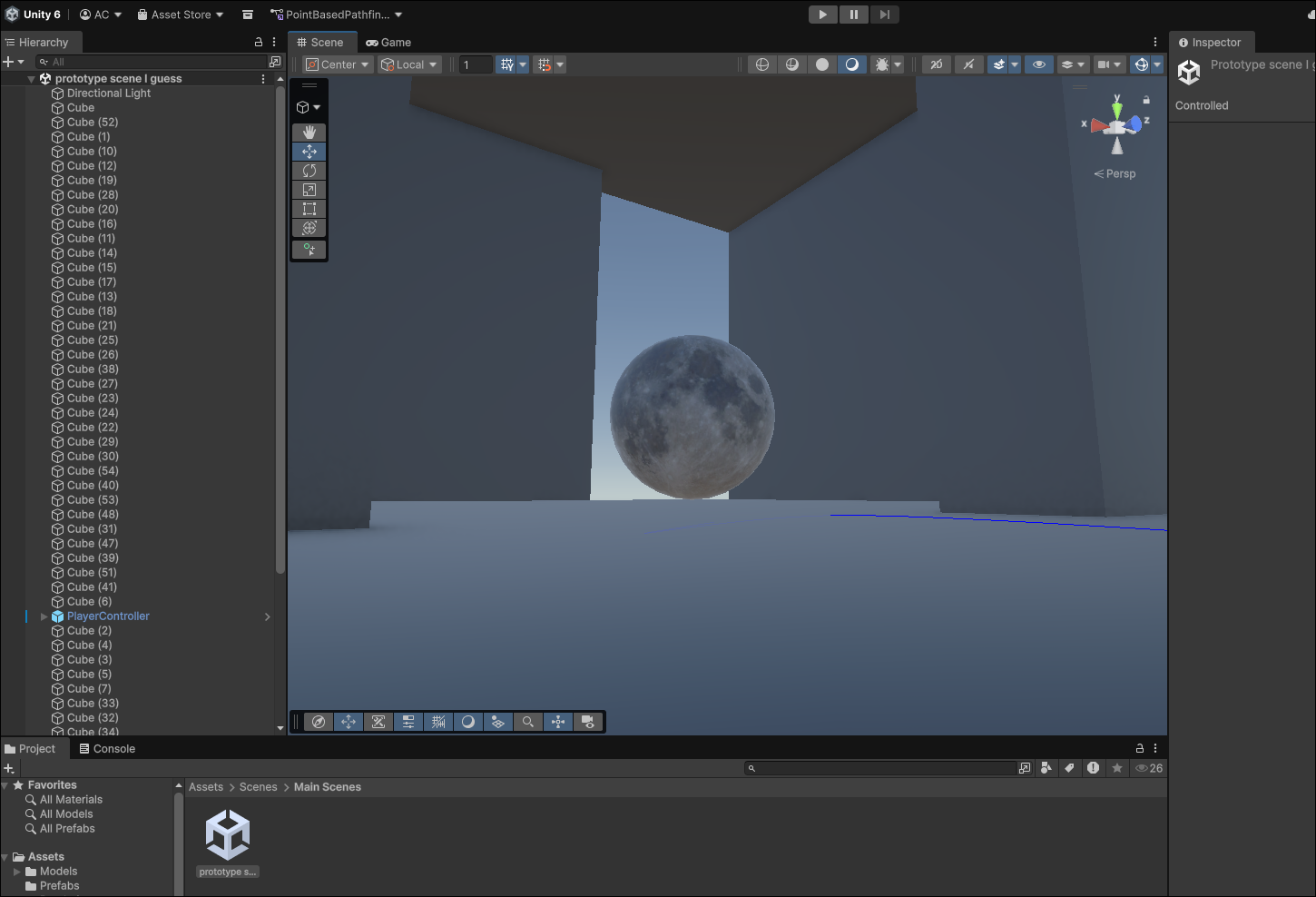This screenshot has height=897, width=1316.
Task: Open the Asset Store menu button
Action: (x=181, y=15)
